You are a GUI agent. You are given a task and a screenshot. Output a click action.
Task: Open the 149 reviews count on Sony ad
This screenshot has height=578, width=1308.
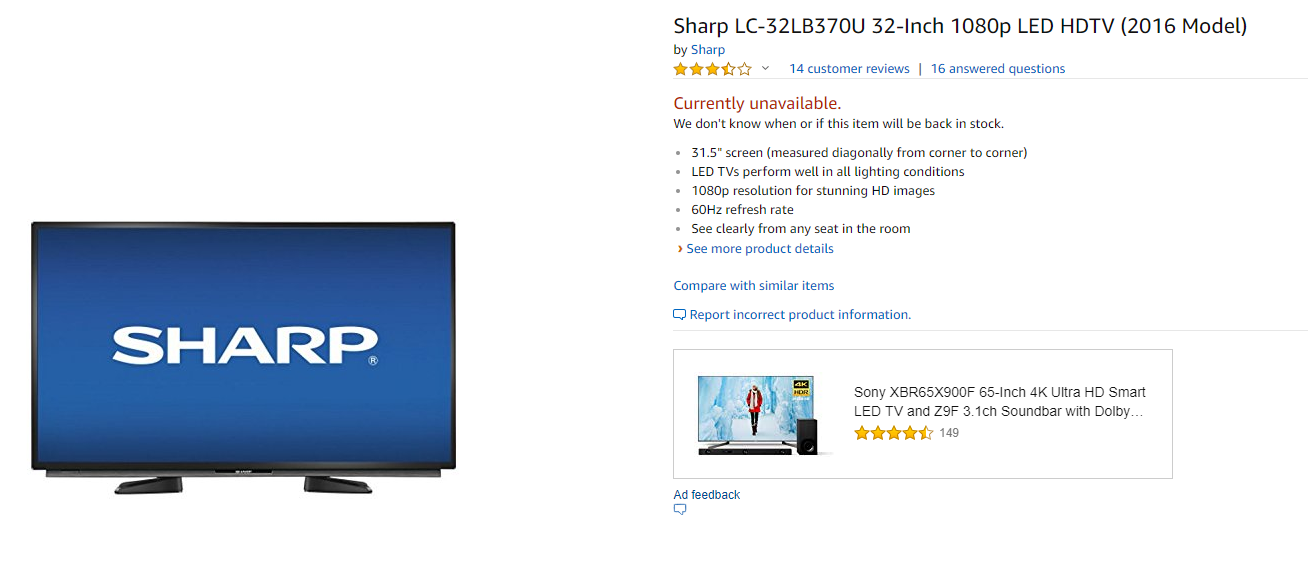pos(949,433)
